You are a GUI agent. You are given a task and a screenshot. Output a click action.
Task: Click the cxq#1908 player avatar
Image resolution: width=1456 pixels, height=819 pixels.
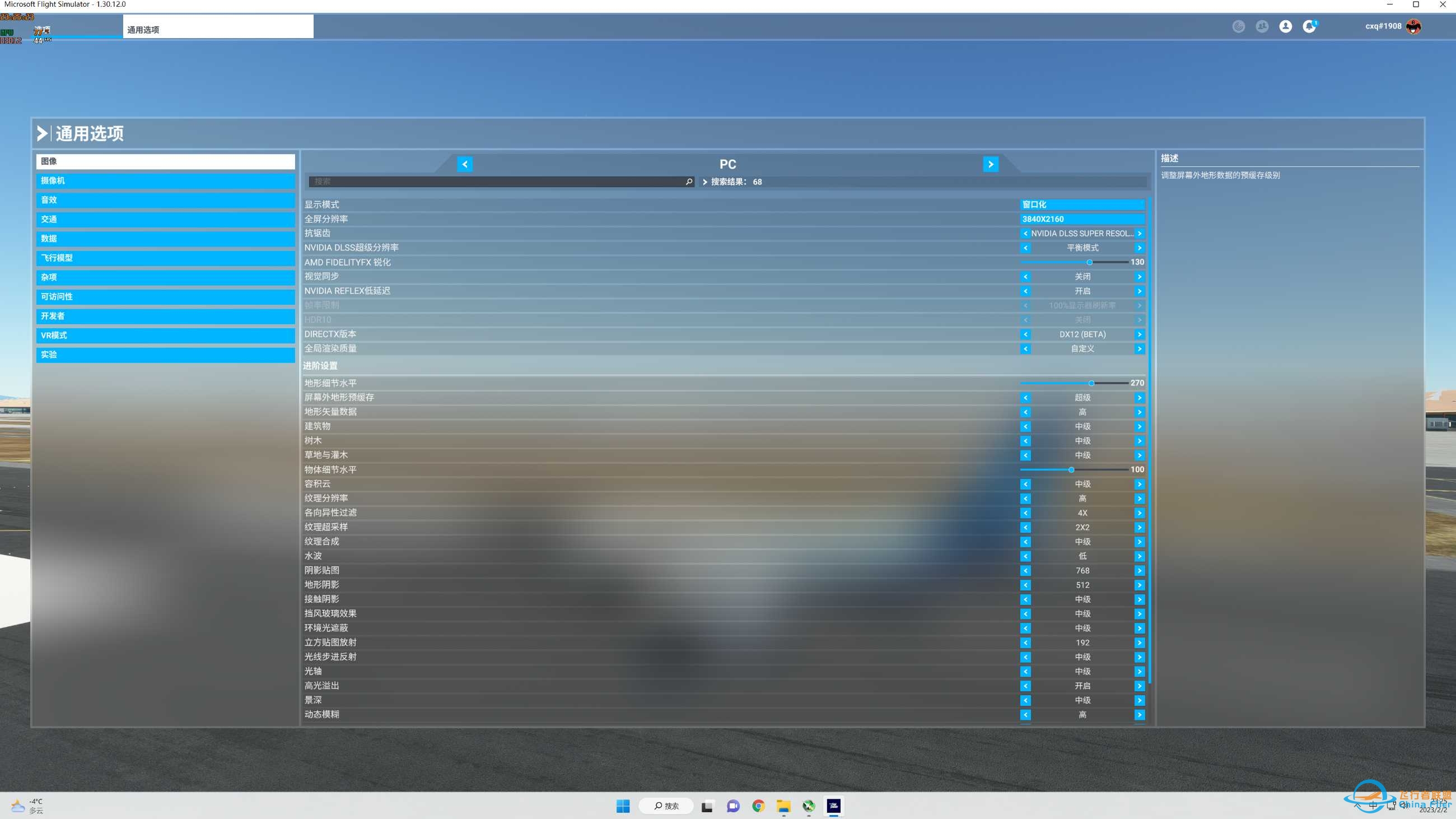coord(1413,26)
